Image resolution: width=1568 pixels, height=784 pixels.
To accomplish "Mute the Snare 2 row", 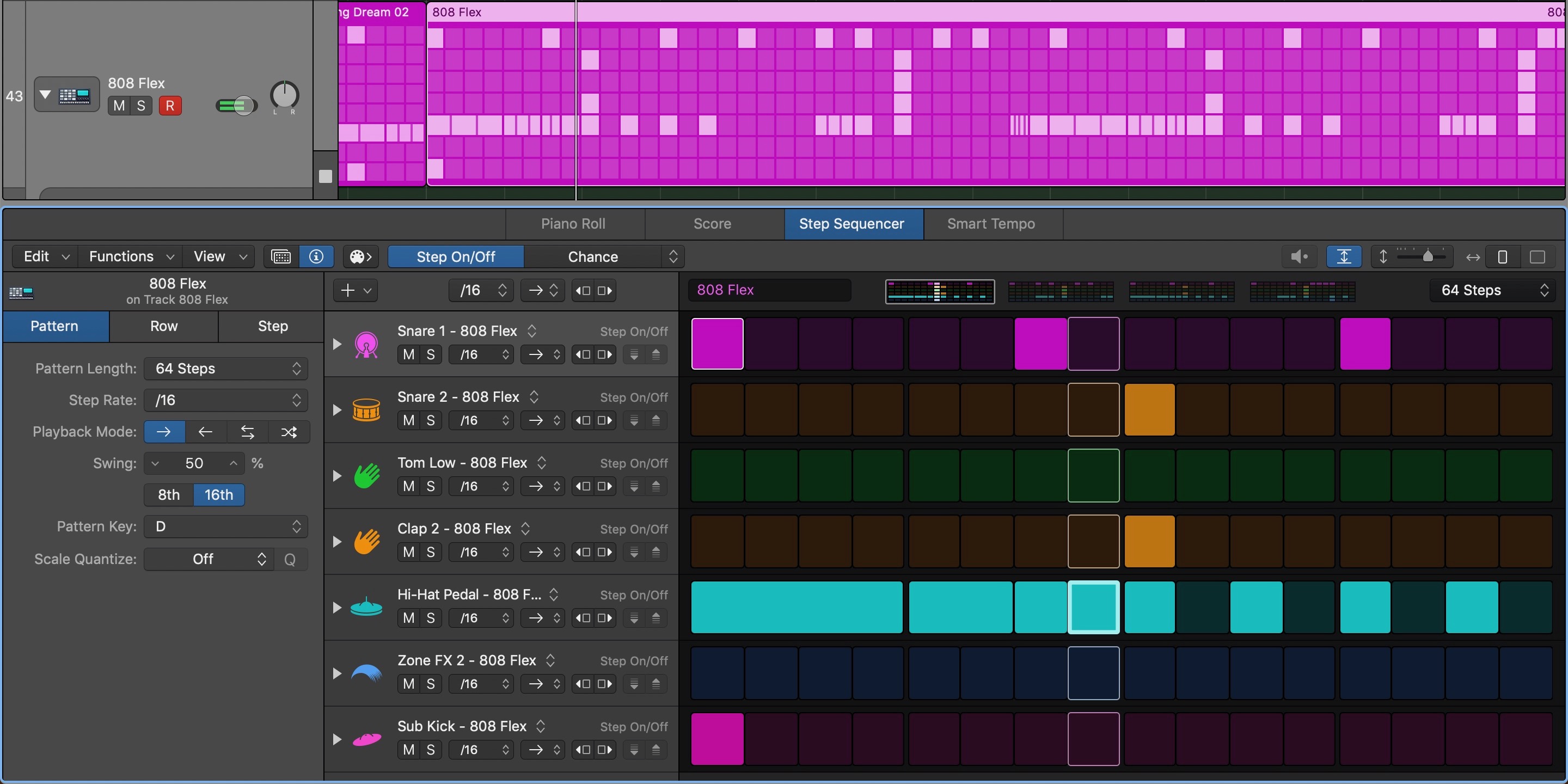I will 408,420.
